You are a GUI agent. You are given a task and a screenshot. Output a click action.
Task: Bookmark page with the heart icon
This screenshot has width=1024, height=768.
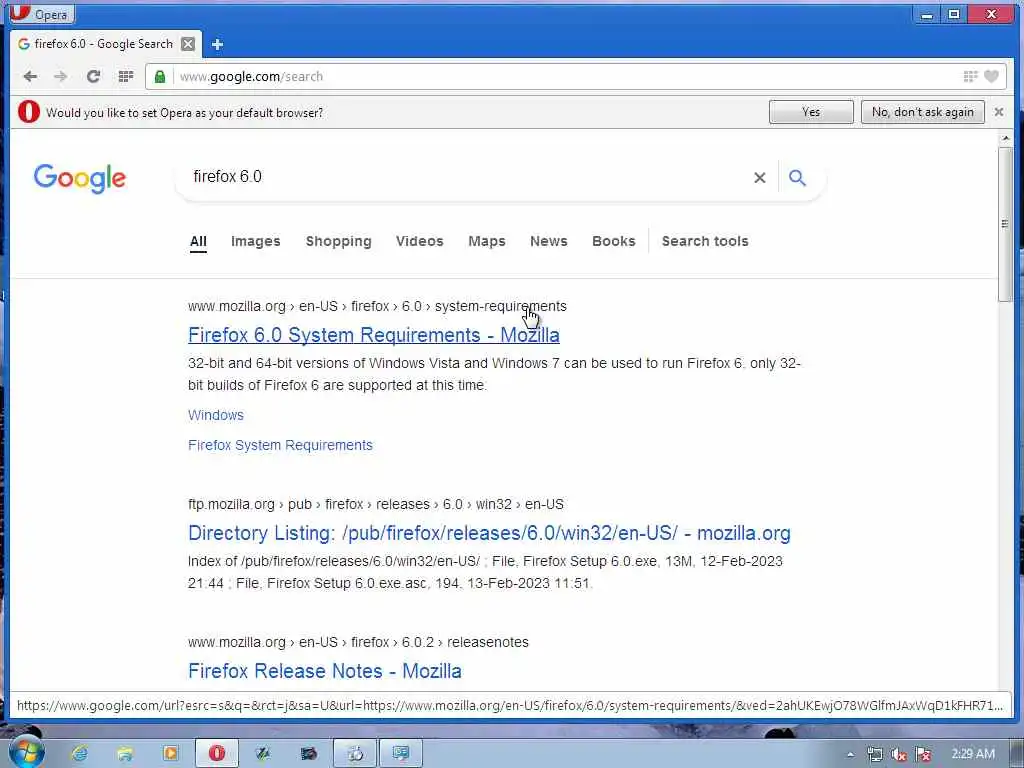(991, 76)
